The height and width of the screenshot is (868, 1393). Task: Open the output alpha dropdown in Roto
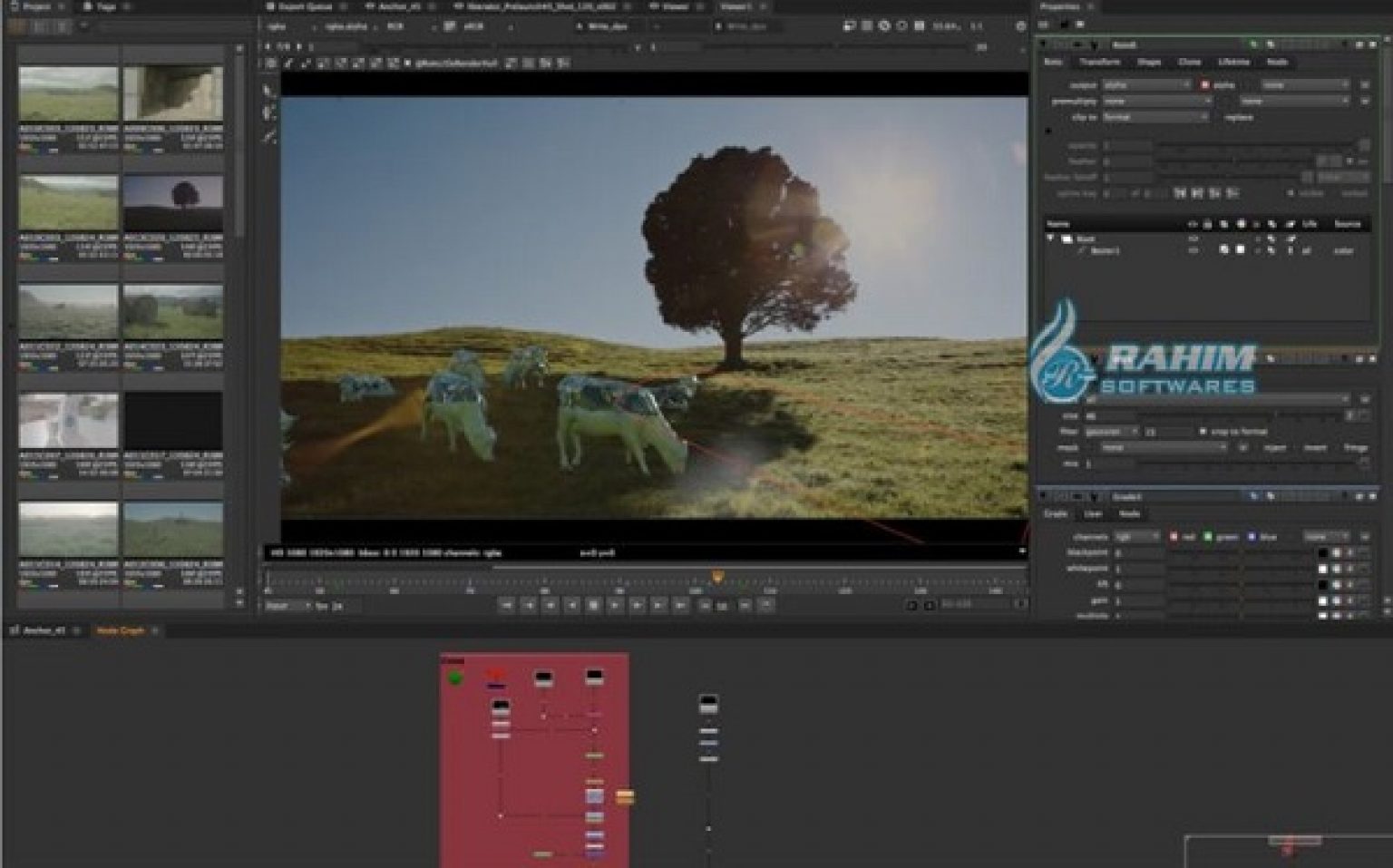pyautogui.click(x=1146, y=85)
